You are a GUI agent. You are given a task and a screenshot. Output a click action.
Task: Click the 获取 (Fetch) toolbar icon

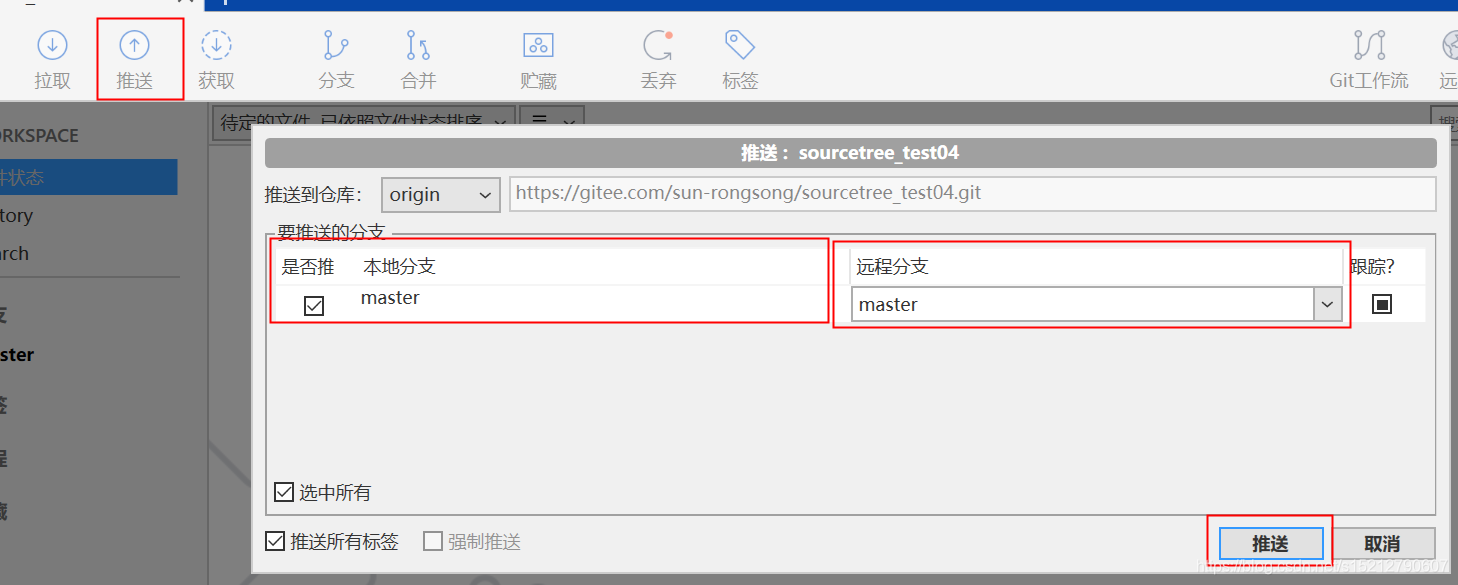(x=217, y=58)
